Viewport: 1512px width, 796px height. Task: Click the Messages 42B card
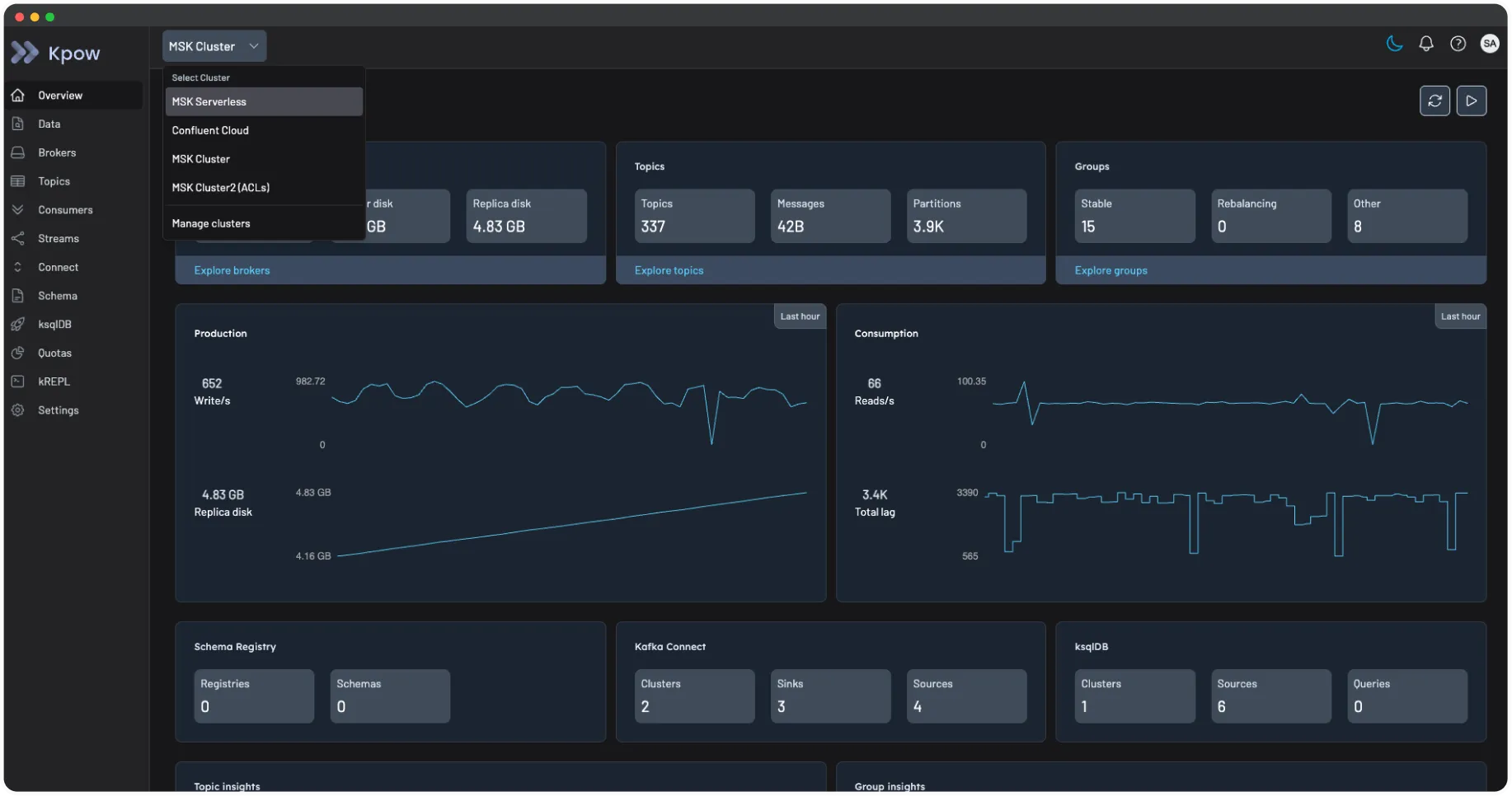click(830, 216)
